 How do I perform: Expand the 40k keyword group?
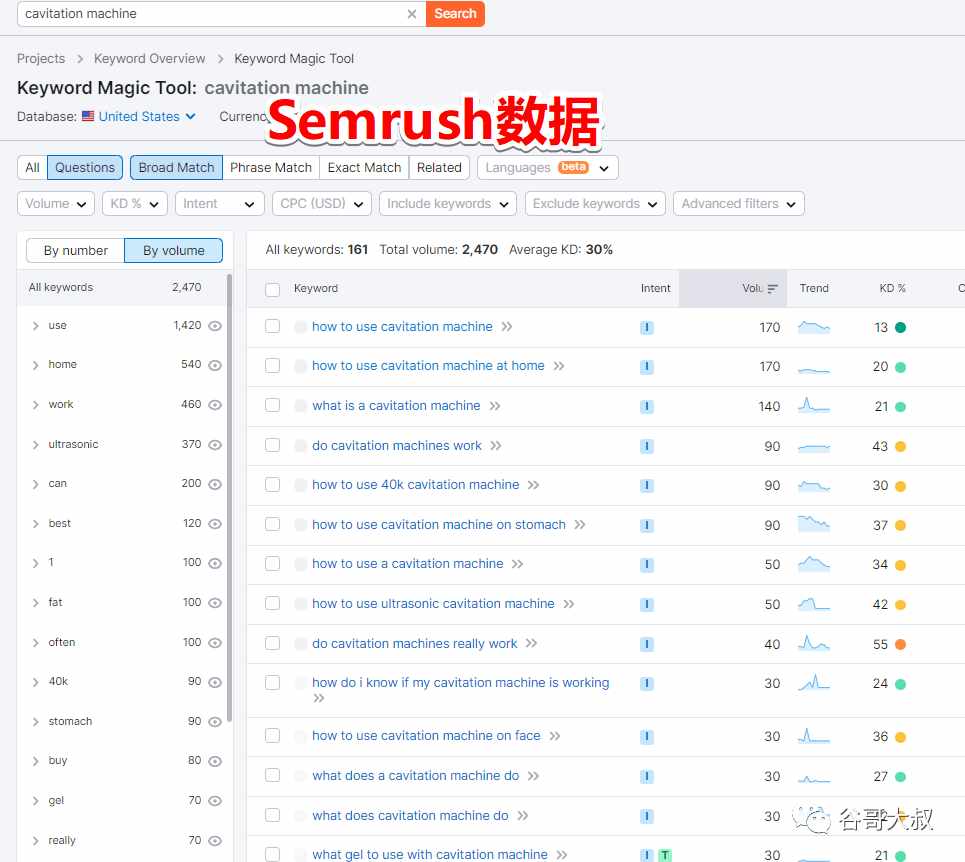(x=35, y=682)
